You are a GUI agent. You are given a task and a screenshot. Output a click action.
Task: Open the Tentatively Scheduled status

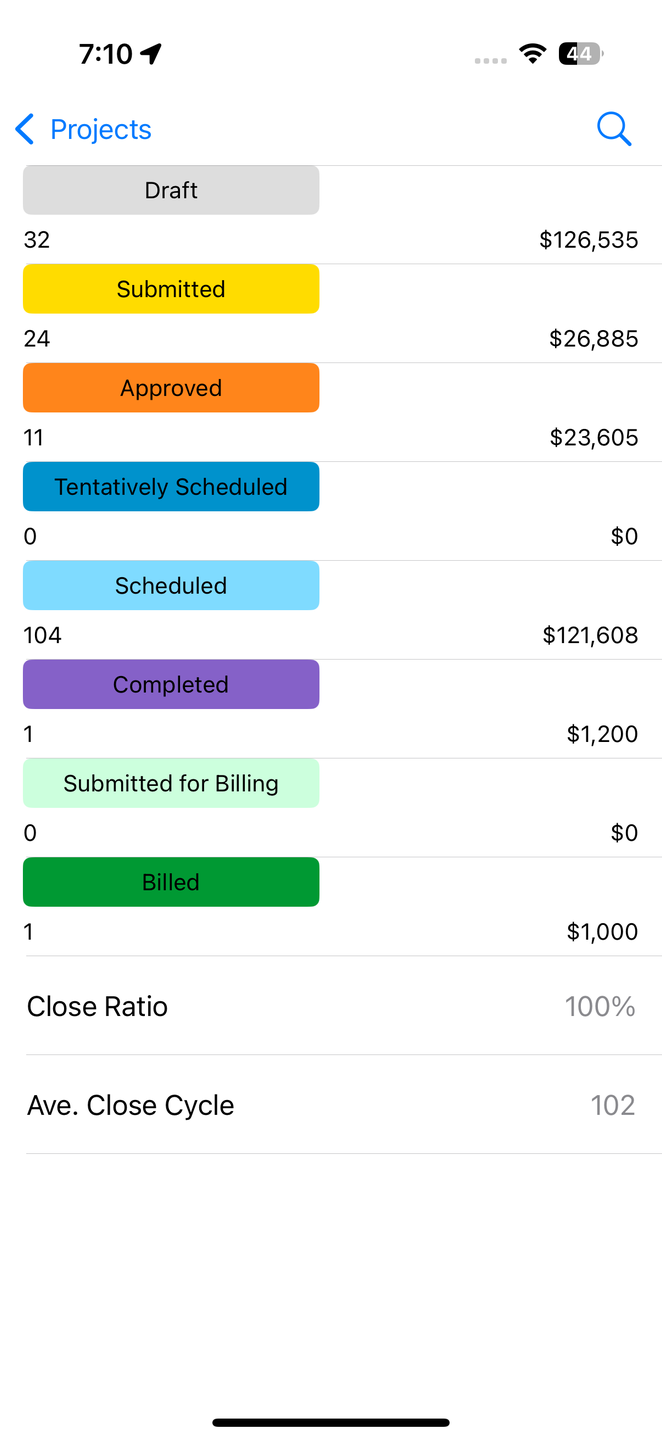(x=171, y=487)
